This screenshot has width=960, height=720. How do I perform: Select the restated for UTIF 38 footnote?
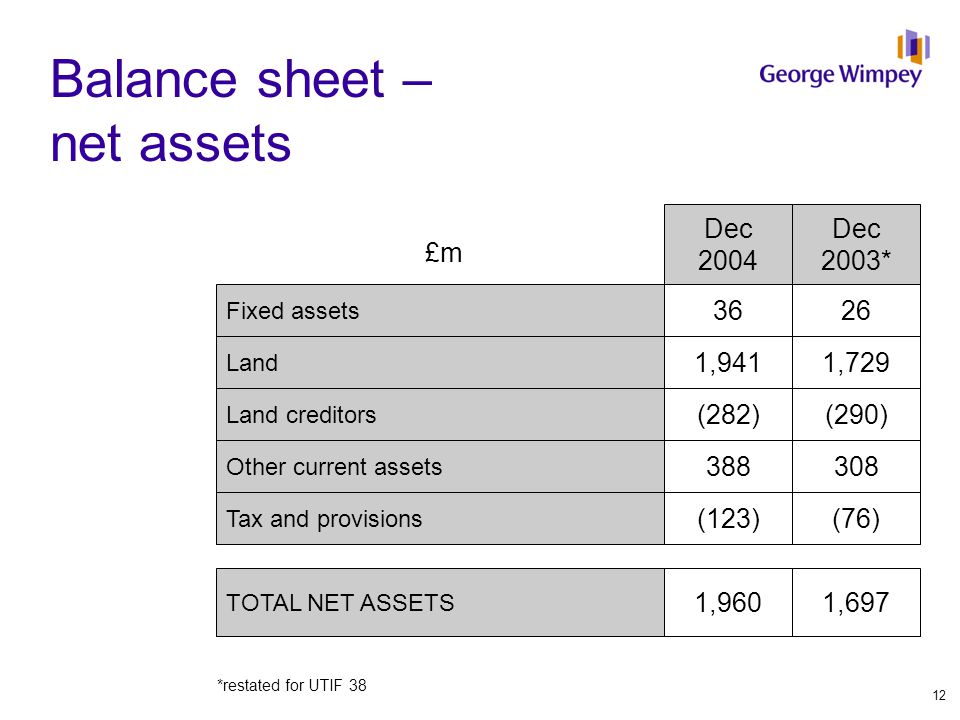(291, 685)
